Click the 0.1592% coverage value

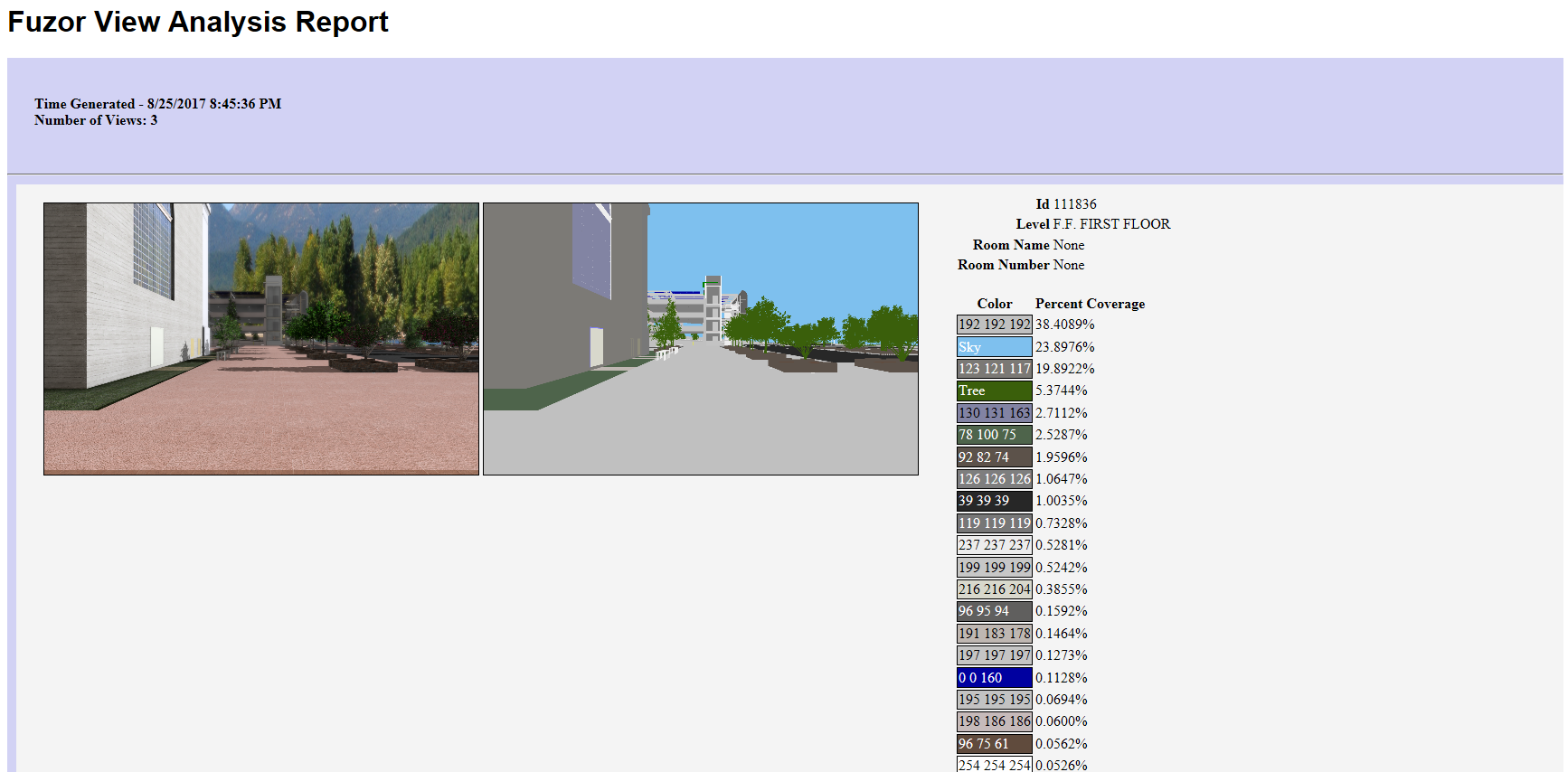pos(1062,611)
